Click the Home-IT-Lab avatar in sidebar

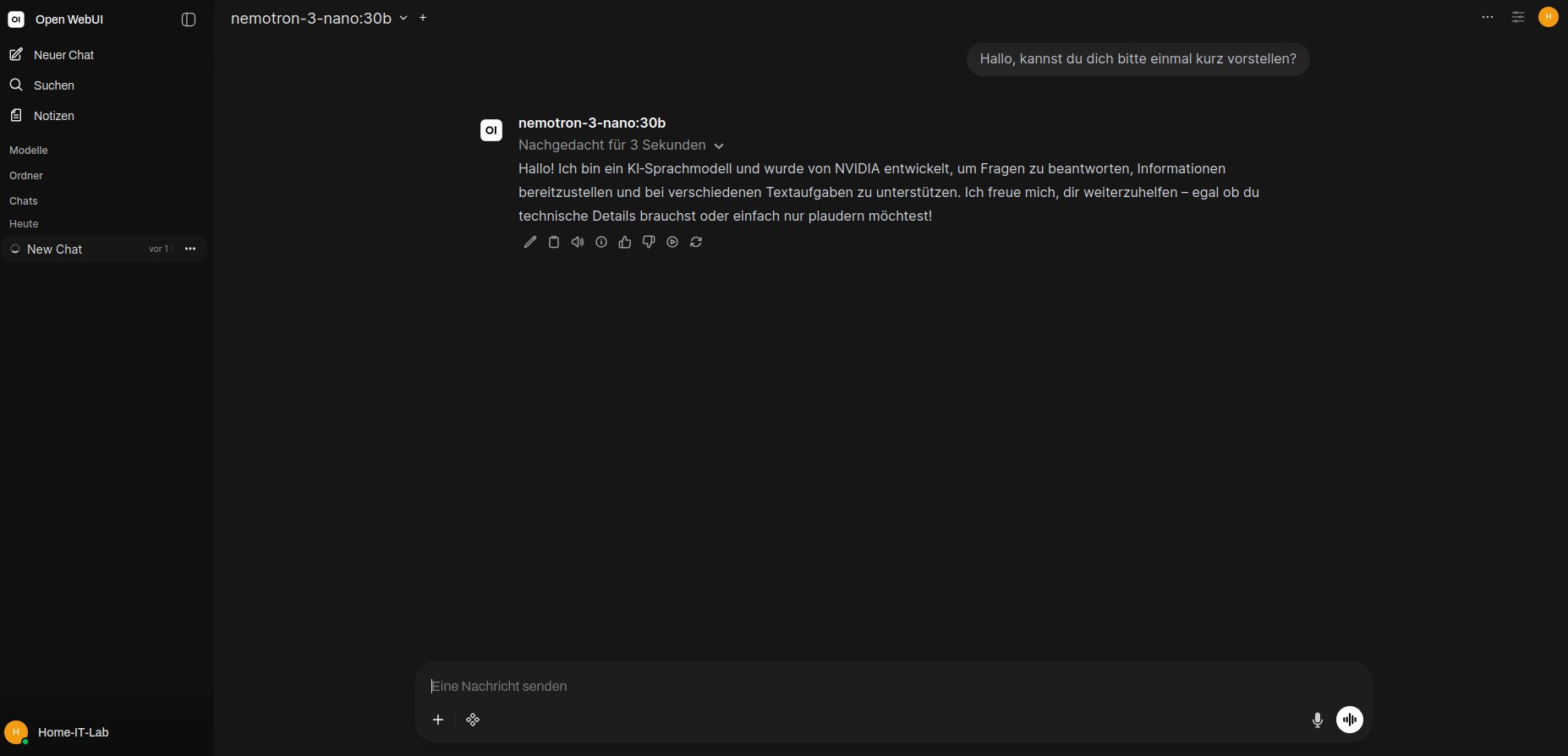tap(16, 732)
